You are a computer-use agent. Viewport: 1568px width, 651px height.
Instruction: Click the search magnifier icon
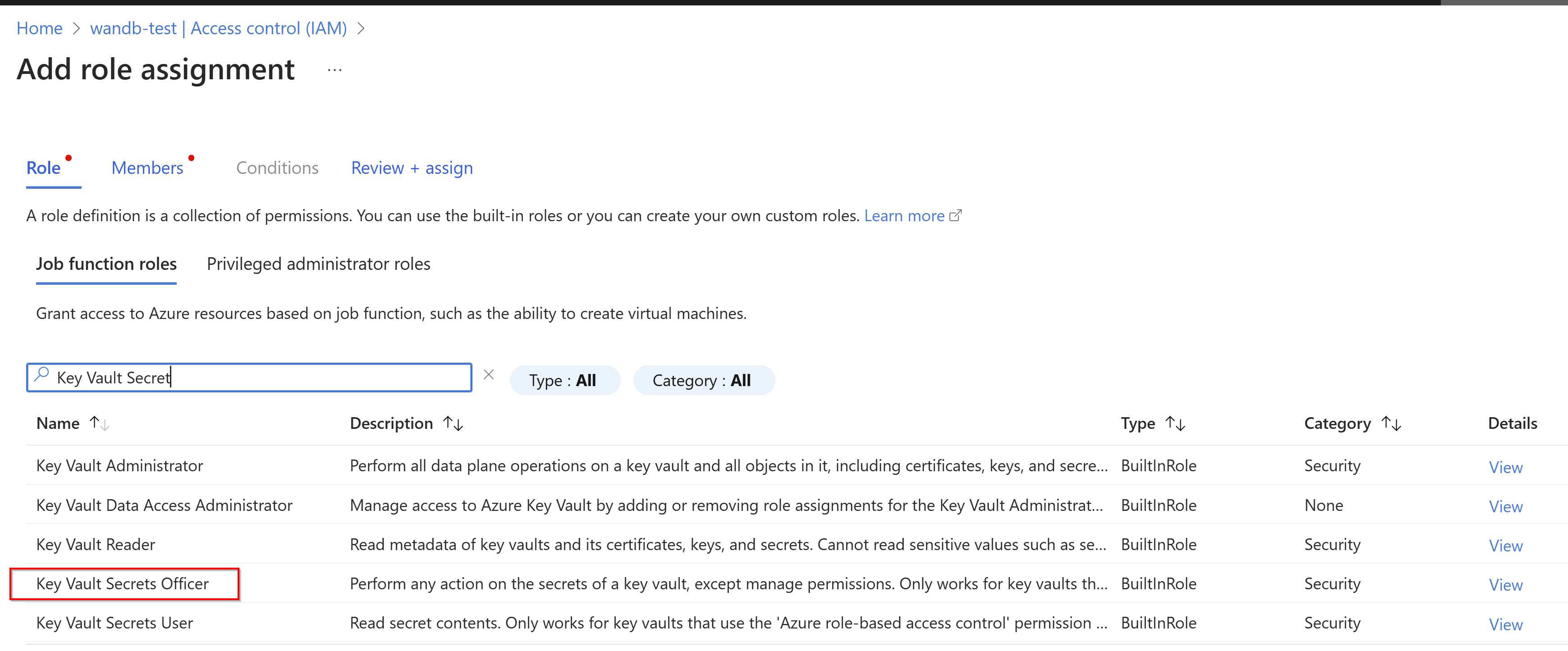point(41,375)
